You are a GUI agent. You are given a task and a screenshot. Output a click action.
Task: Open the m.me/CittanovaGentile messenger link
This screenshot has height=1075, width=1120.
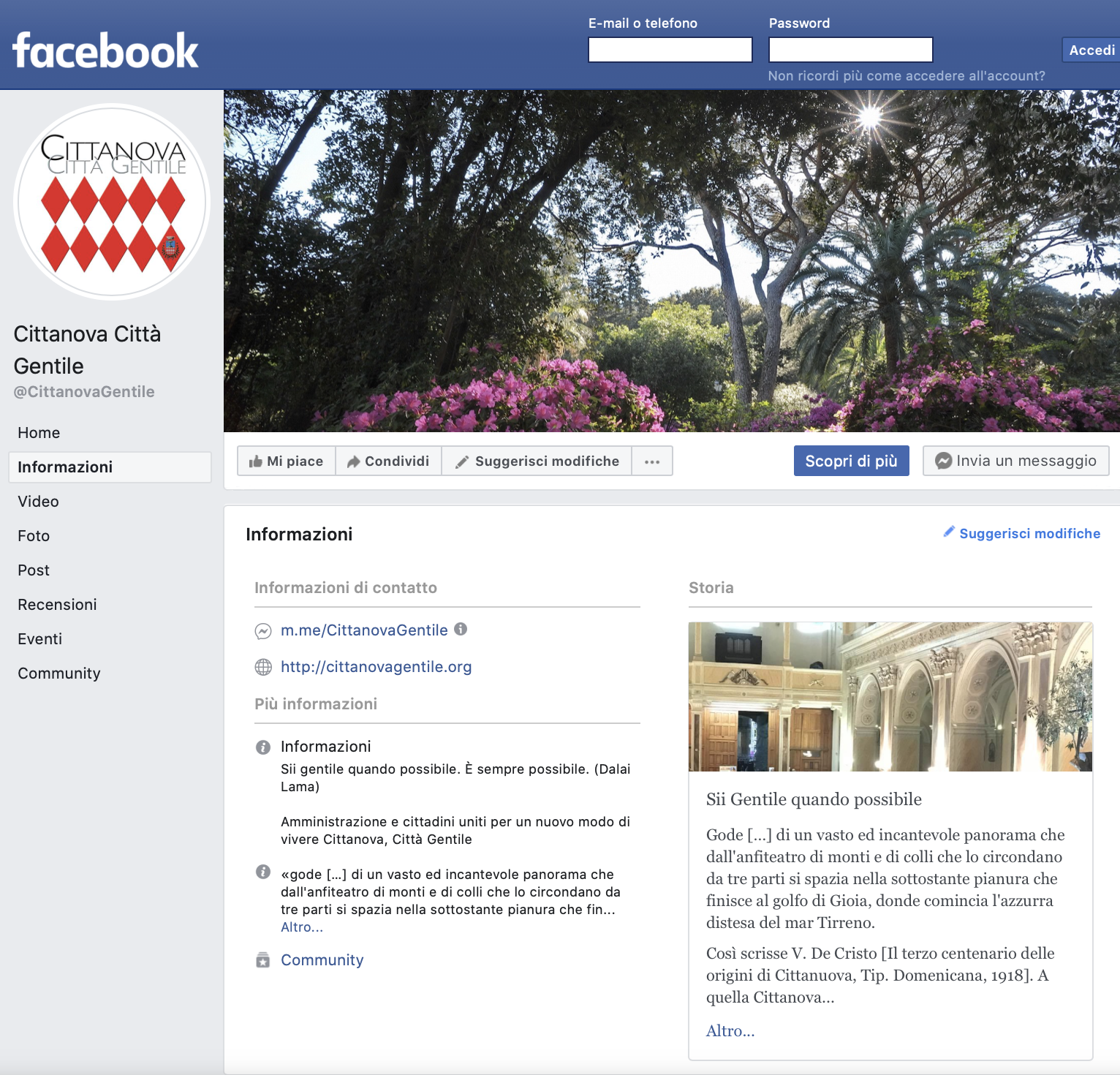(364, 630)
